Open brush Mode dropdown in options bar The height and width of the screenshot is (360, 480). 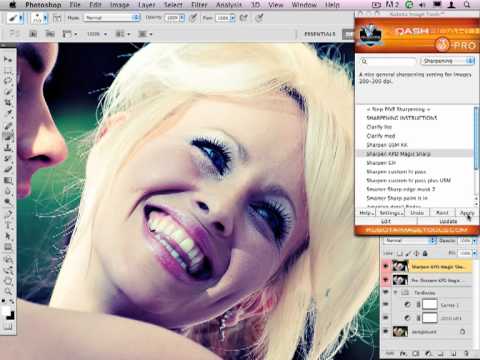(112, 18)
